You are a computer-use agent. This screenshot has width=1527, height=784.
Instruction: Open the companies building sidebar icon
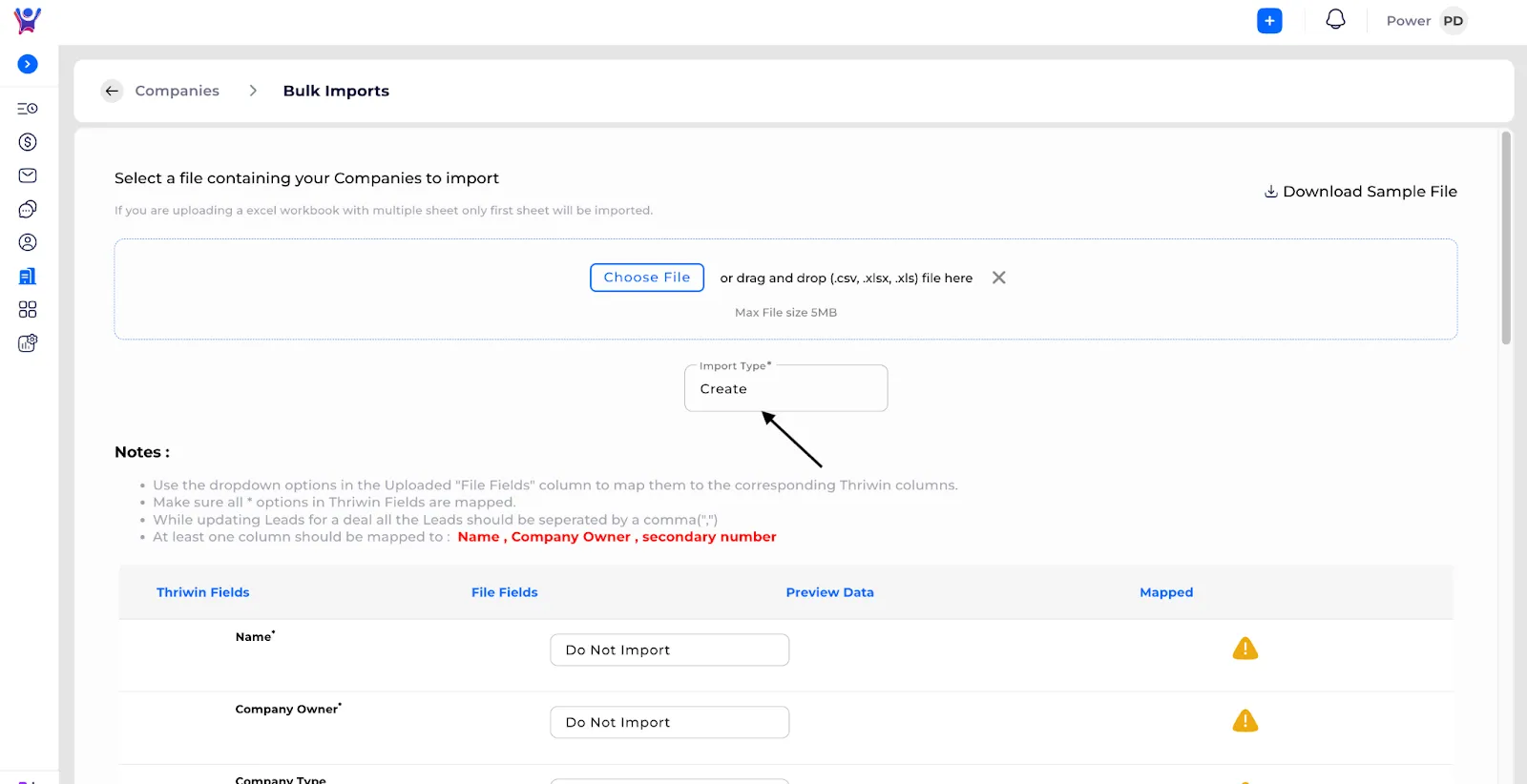[28, 276]
